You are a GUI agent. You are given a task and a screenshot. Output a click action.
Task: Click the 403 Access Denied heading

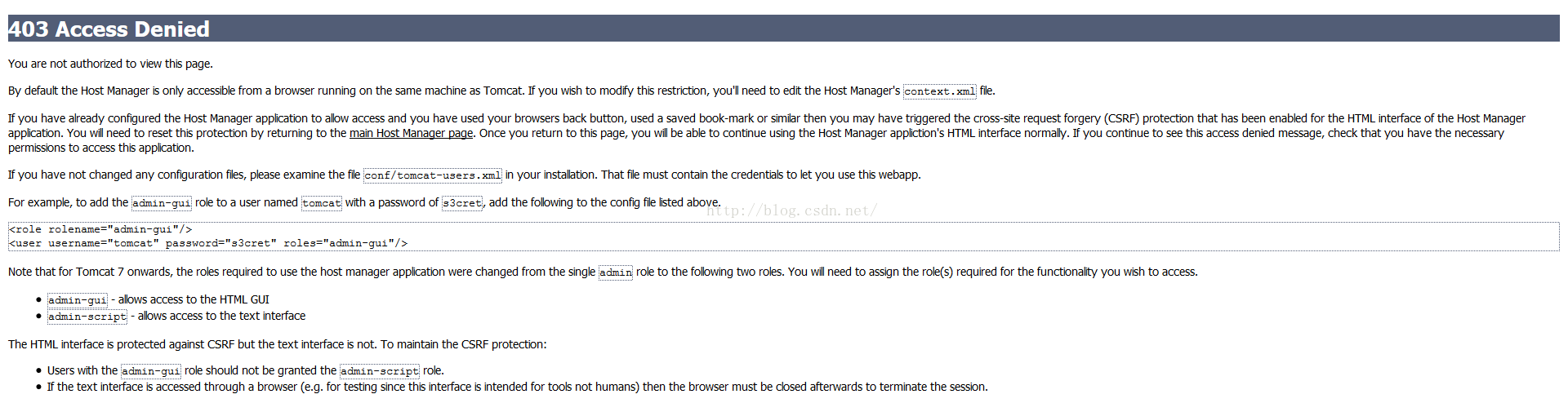point(109,29)
